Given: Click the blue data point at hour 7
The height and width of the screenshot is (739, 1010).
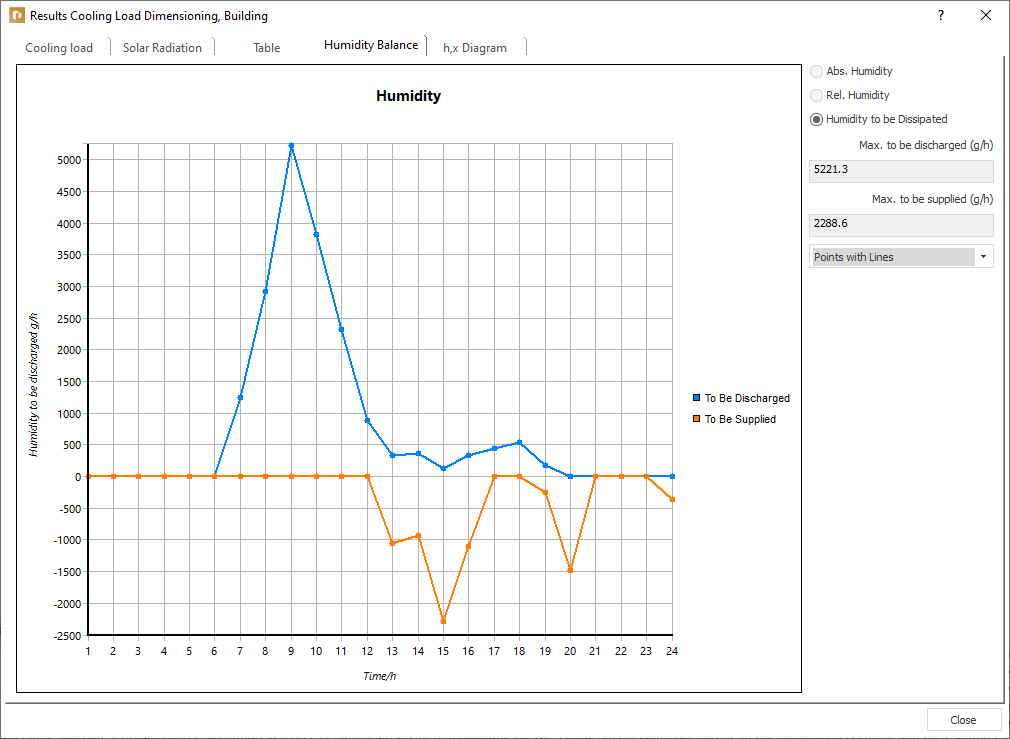Looking at the screenshot, I should coord(240,398).
